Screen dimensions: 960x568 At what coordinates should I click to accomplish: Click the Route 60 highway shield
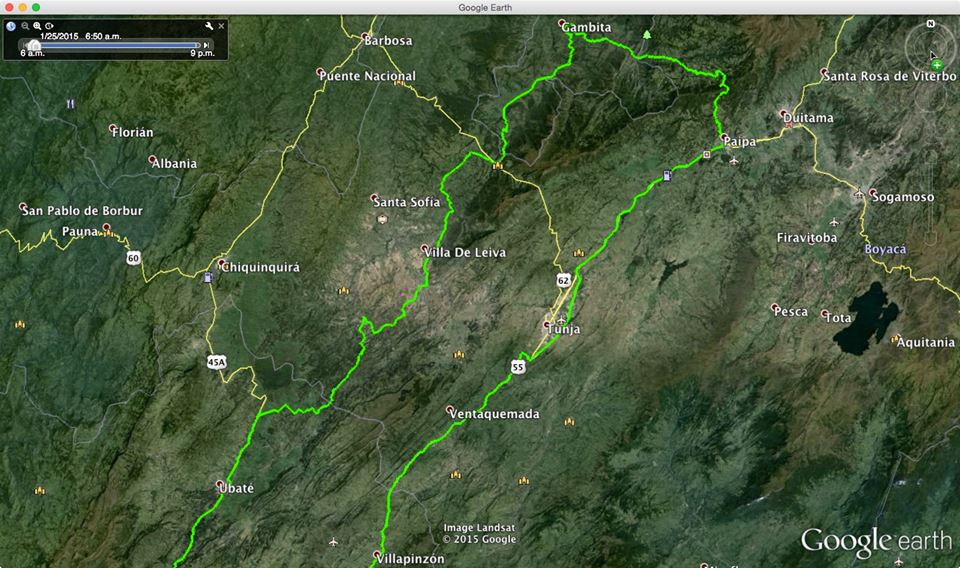click(x=133, y=258)
